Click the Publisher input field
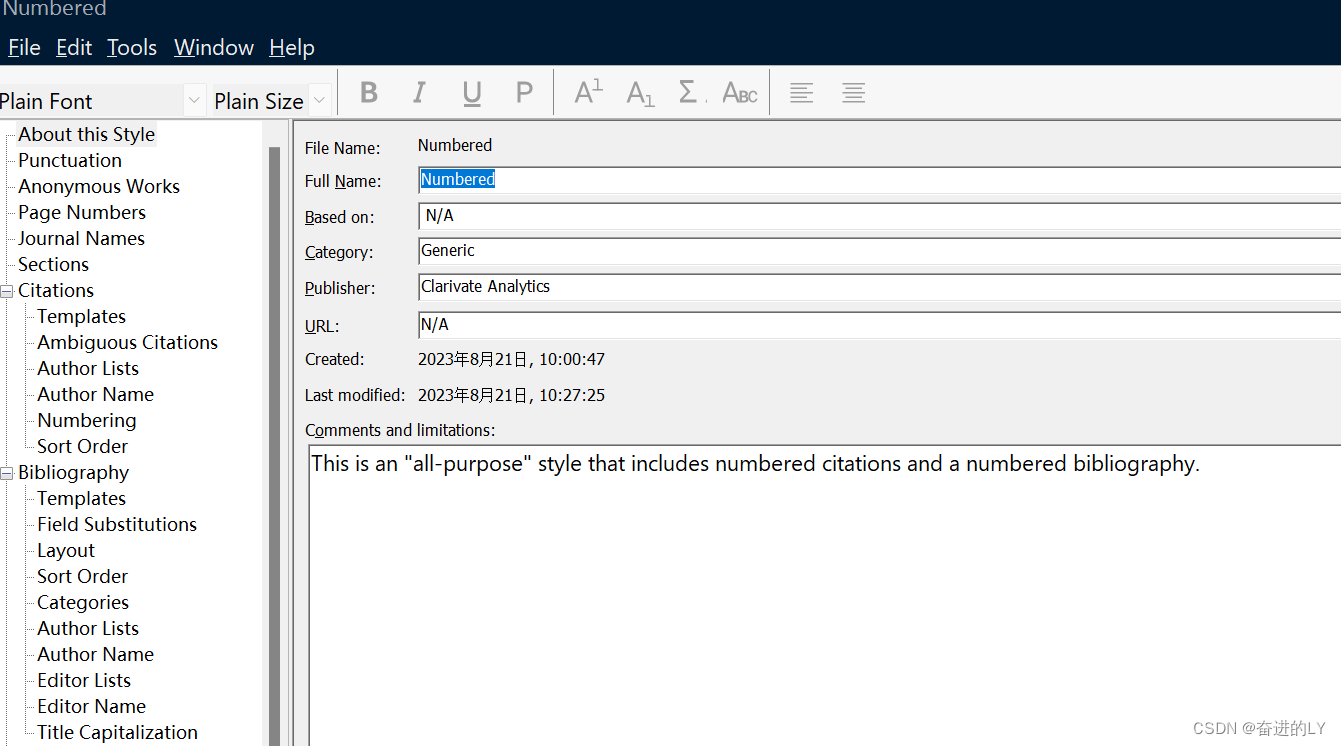This screenshot has height=746, width=1341. (879, 287)
